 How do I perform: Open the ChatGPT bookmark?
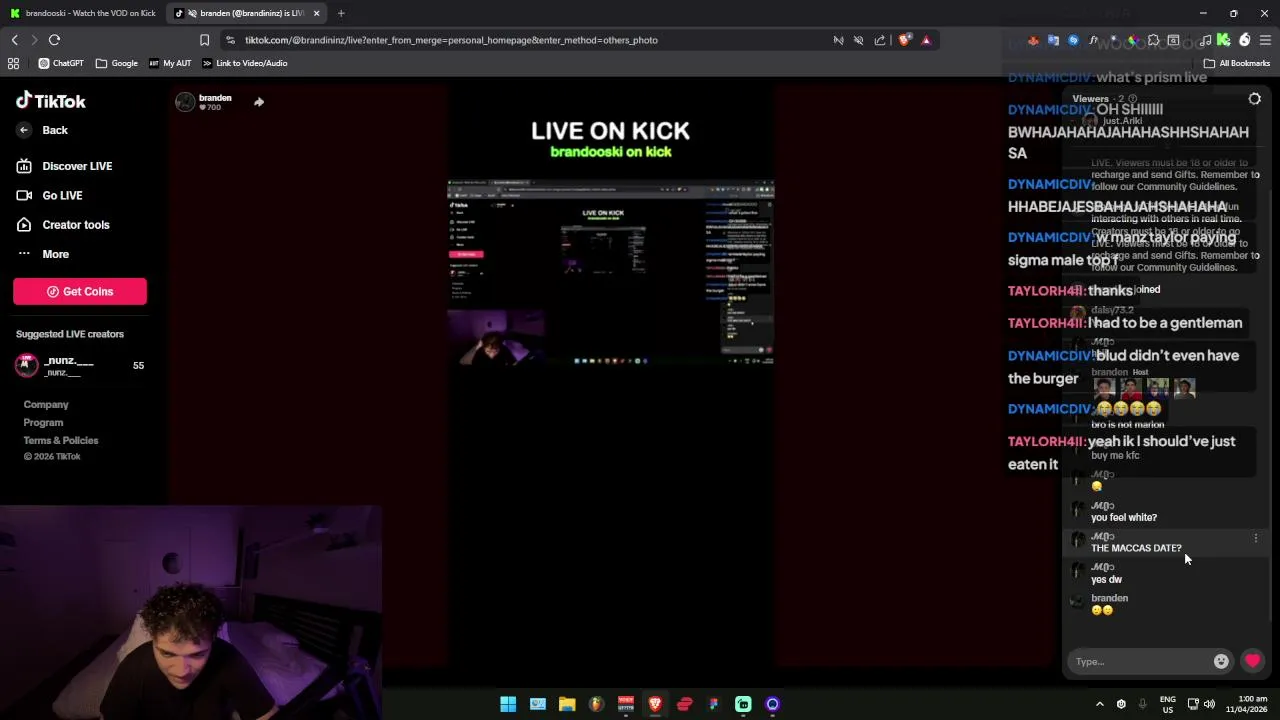61,63
